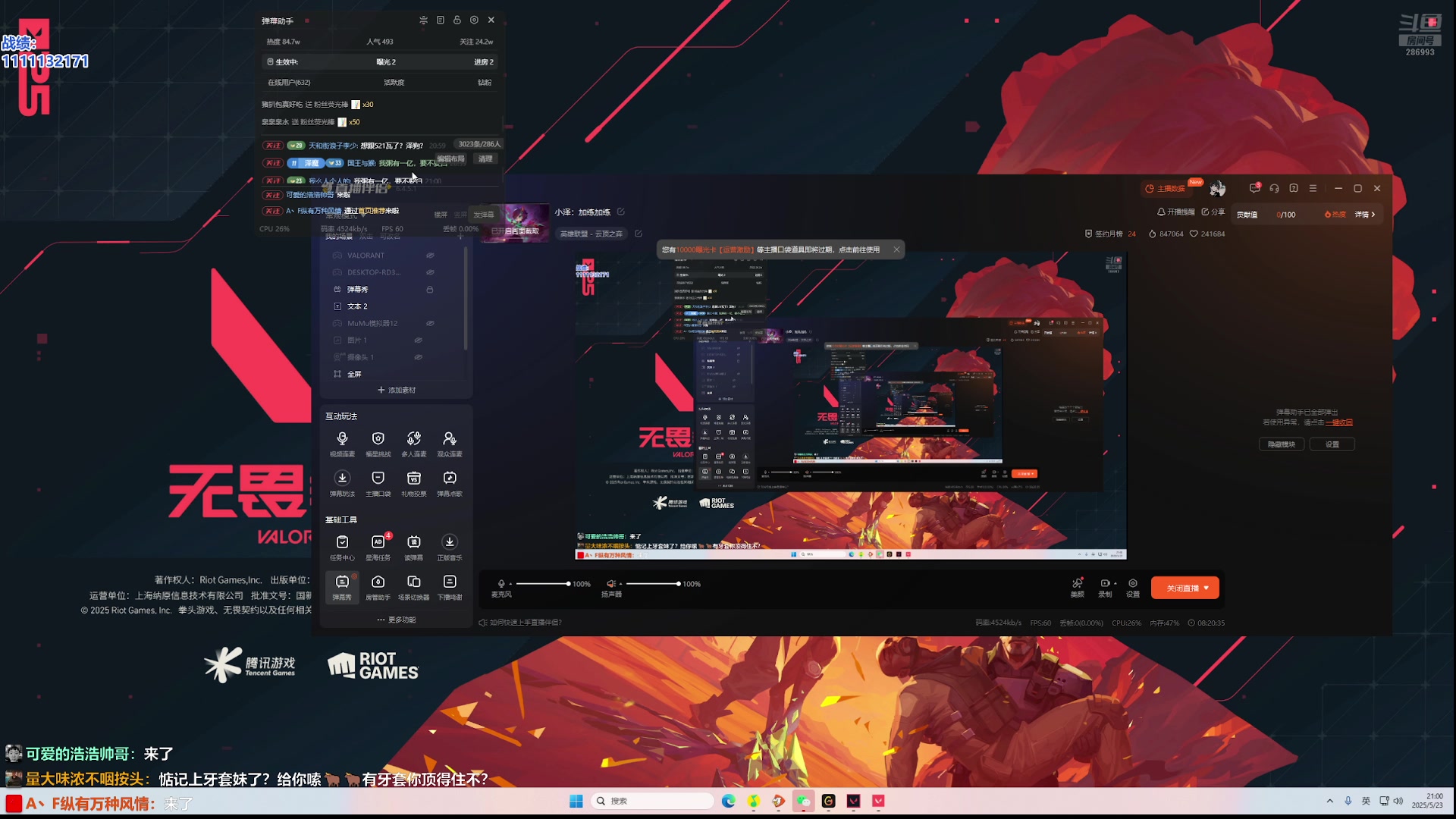Toggle visibility of DESKTOP-RD3 source
1456x819 pixels.
click(x=430, y=272)
